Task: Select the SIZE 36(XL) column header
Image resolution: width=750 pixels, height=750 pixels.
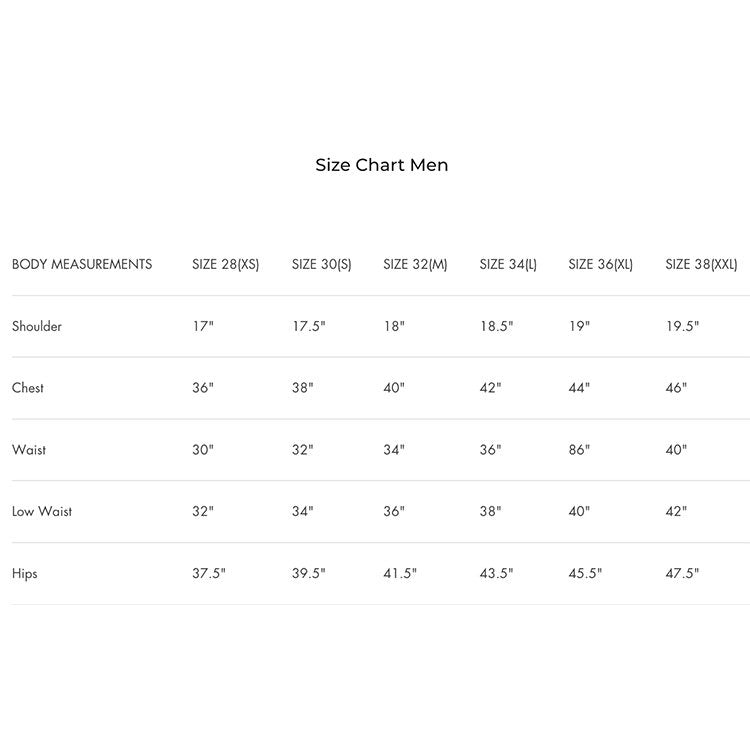Action: (x=600, y=264)
